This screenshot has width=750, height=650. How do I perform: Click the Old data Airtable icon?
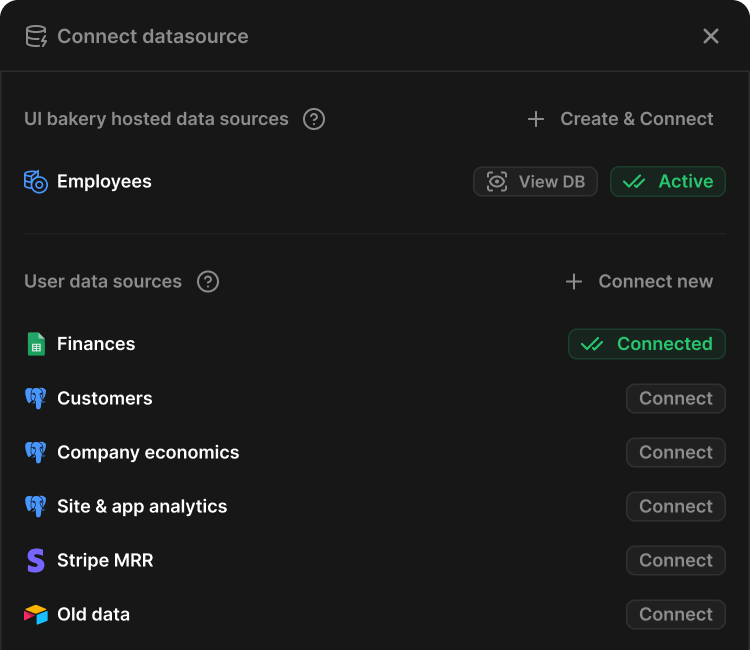pos(36,614)
